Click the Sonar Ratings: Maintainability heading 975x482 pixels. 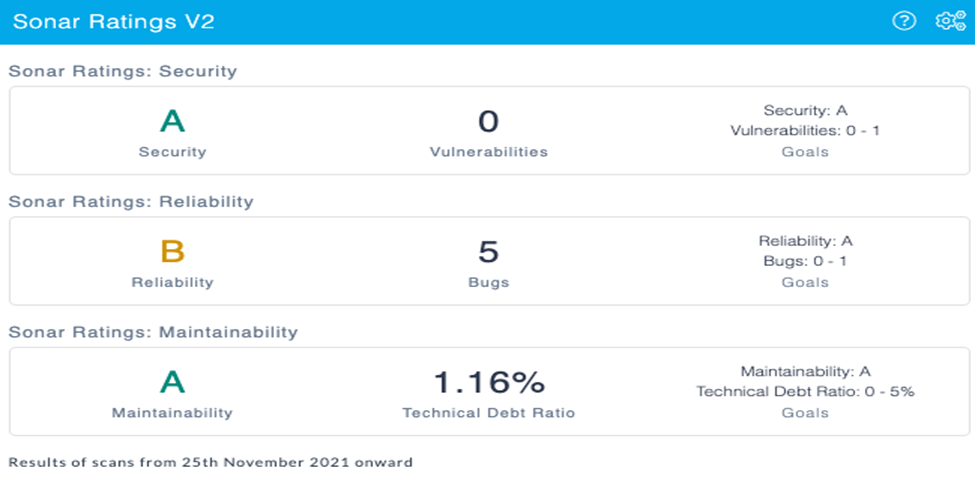click(153, 333)
